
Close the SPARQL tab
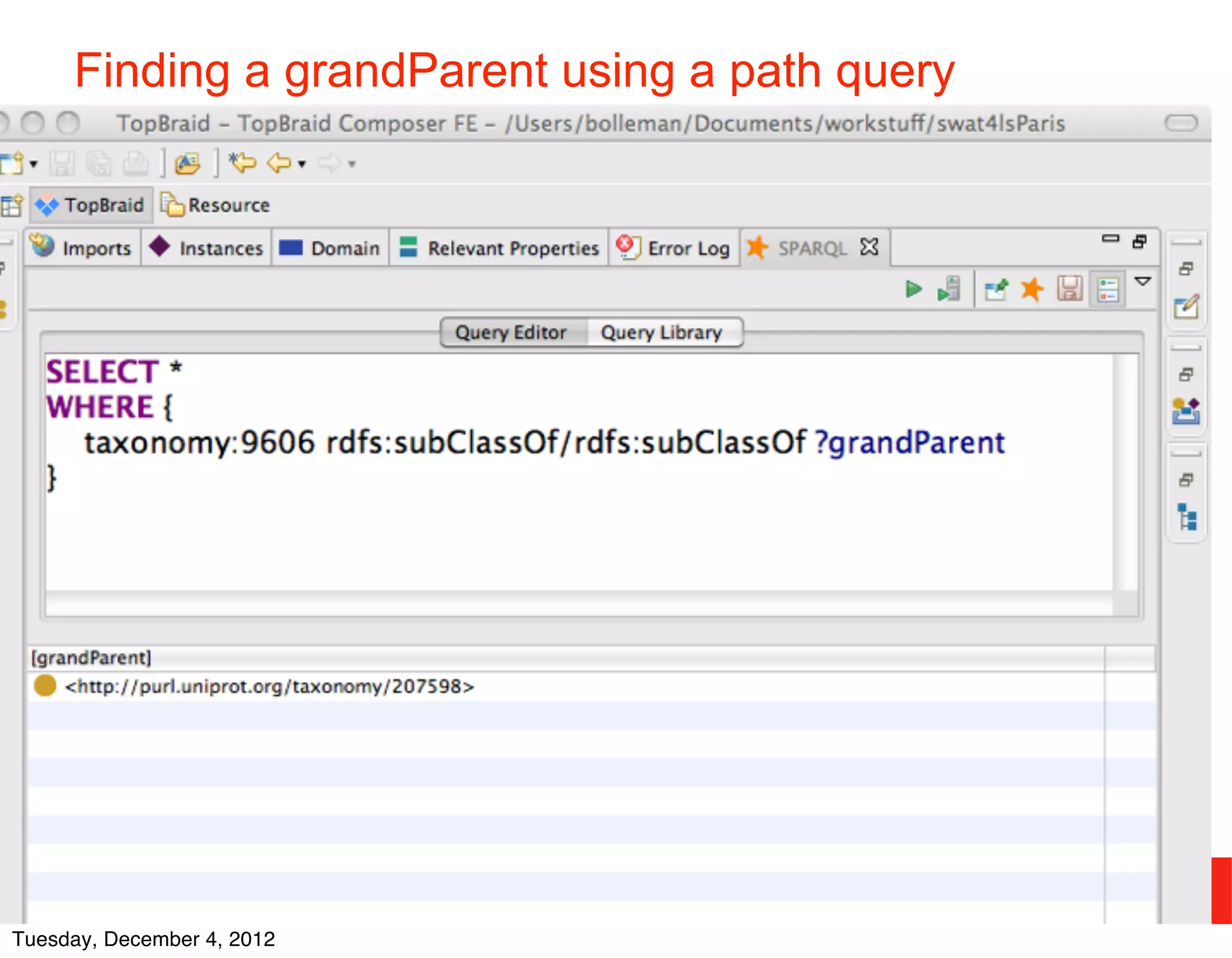pos(869,247)
